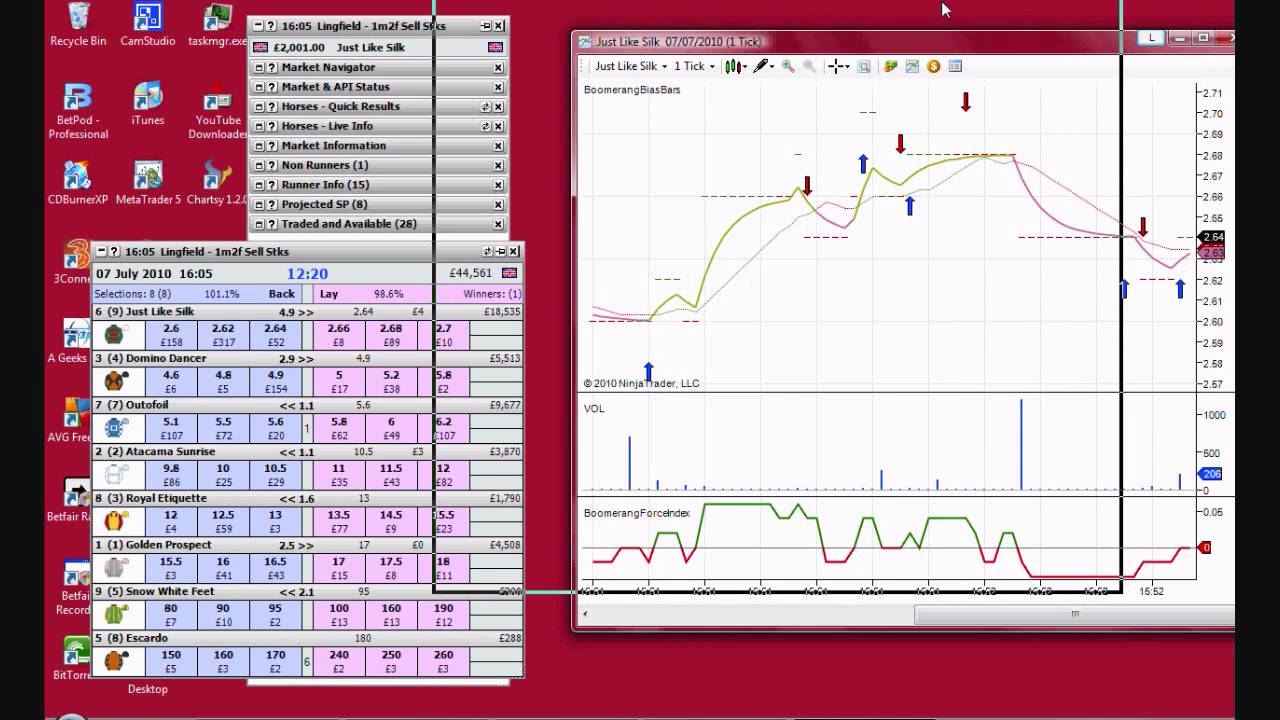Open Chartsy desktop shortcut

pos(217,183)
